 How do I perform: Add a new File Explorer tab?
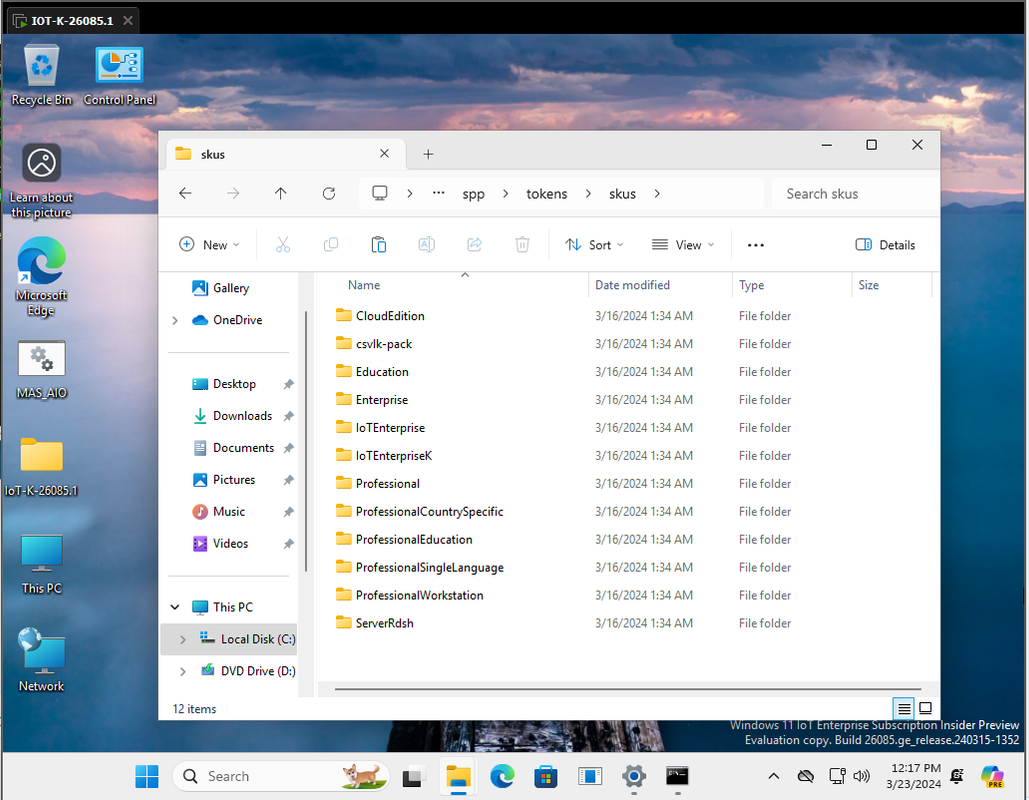(428, 154)
